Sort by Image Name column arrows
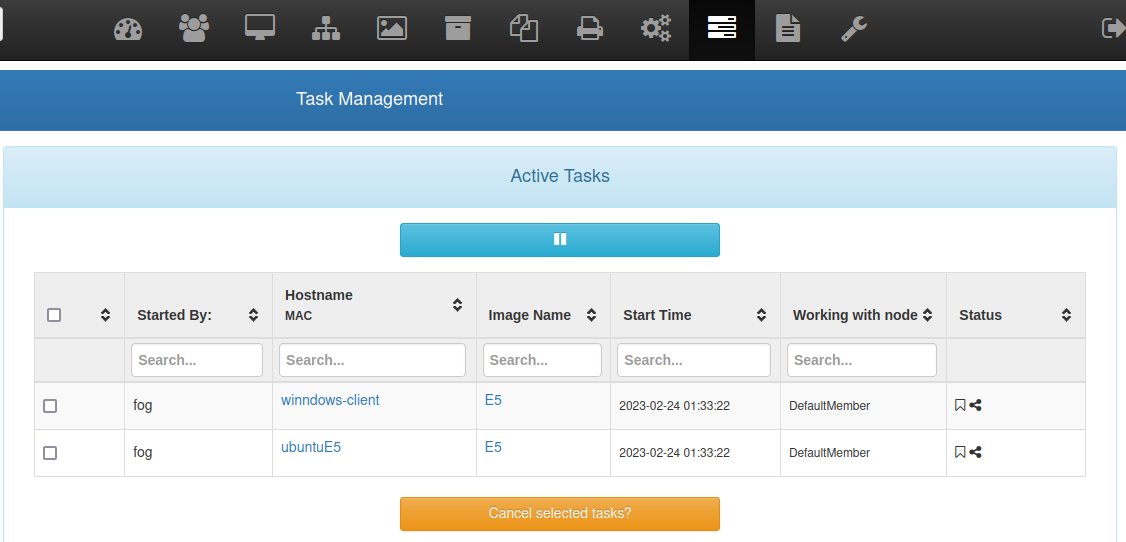Viewport: 1126px width, 542px height. pos(592,314)
